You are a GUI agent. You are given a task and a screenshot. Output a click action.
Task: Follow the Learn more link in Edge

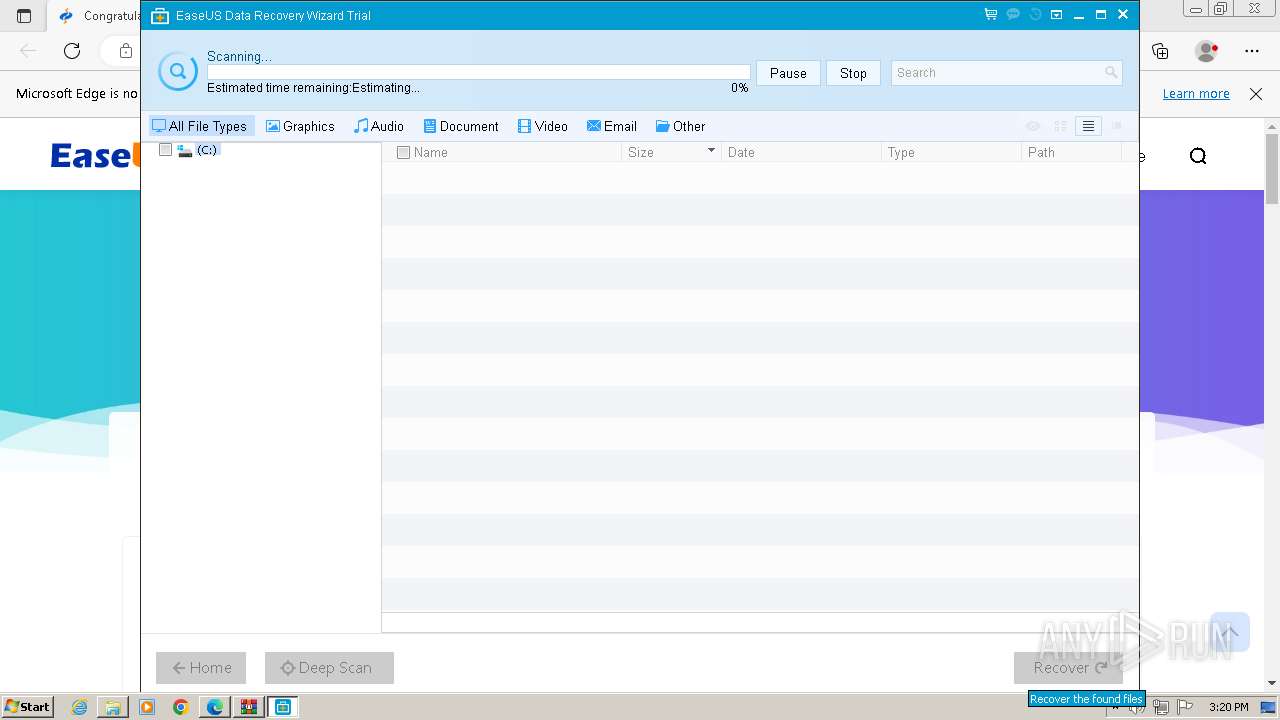tap(1196, 94)
